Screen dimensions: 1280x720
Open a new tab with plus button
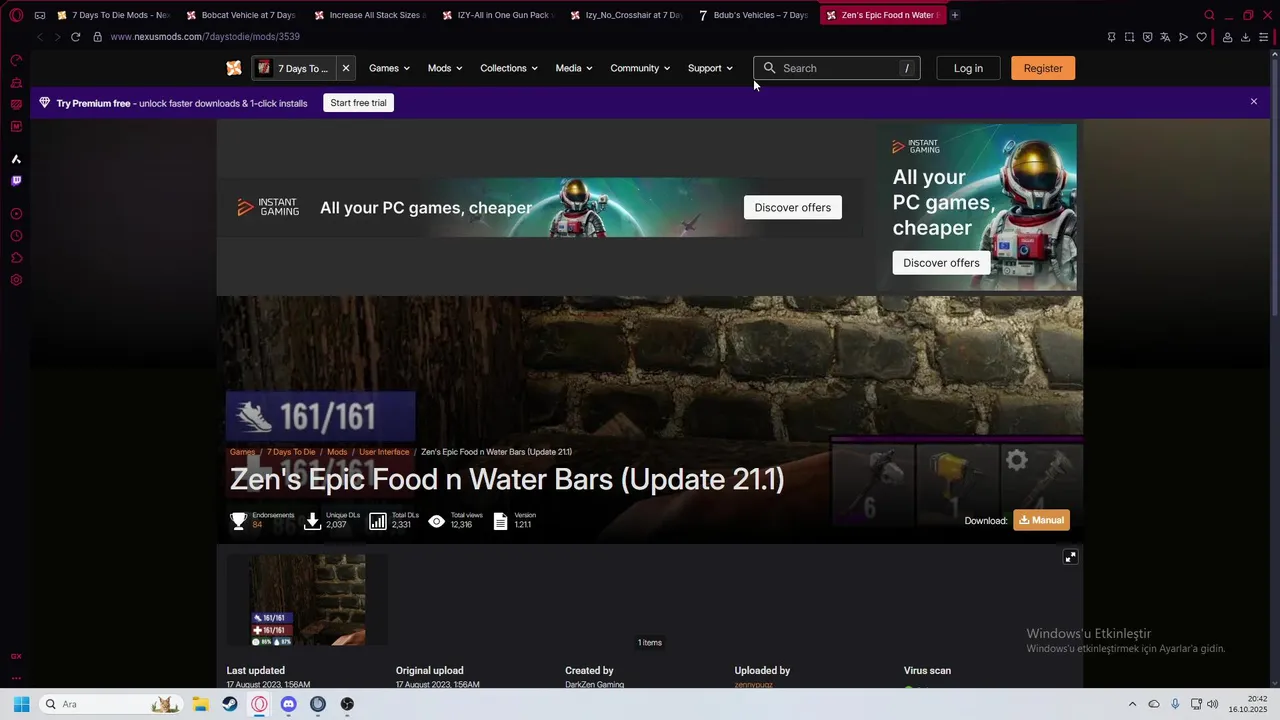coord(954,15)
